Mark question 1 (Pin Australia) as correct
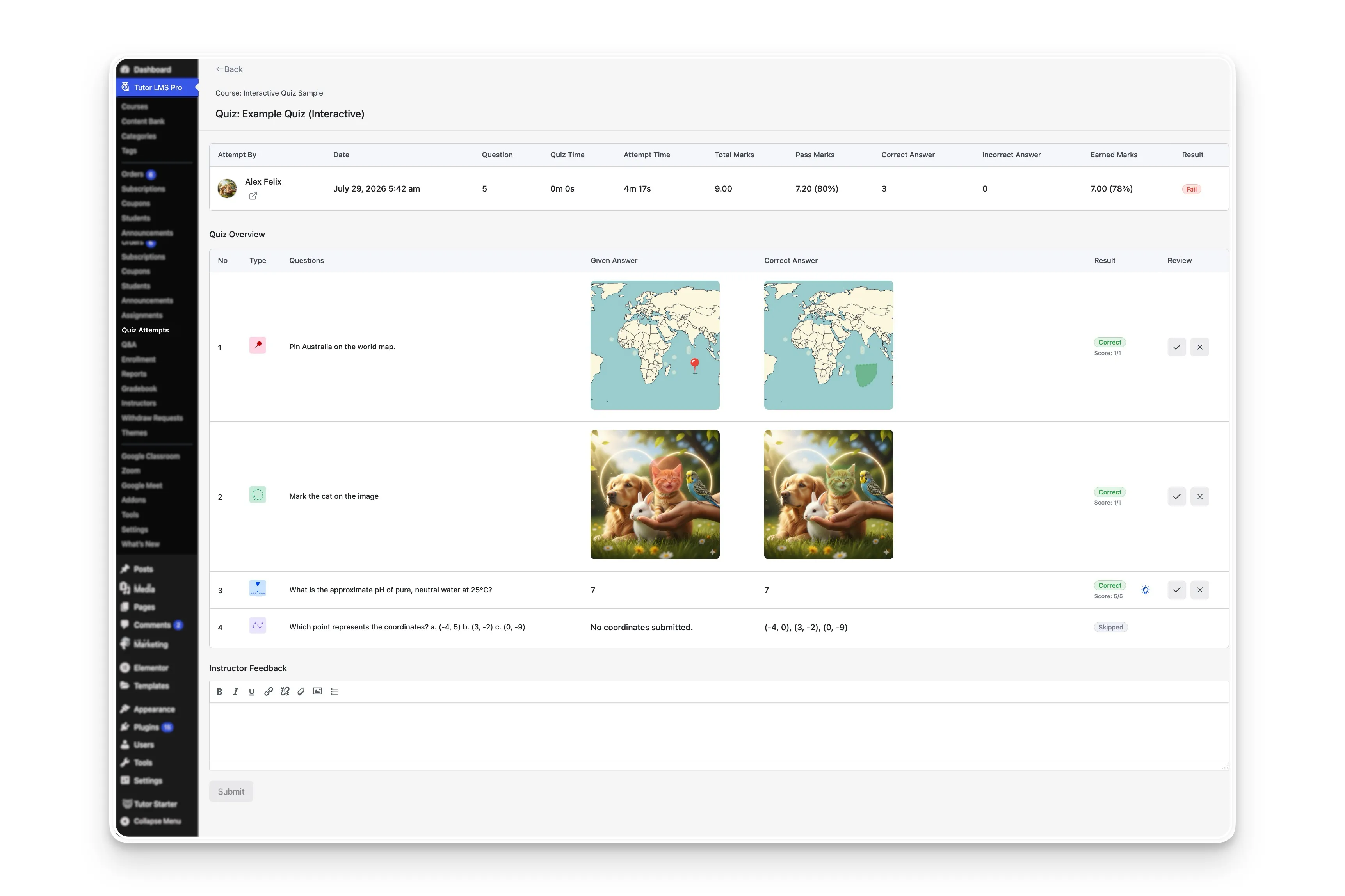Viewport: 1345px width, 896px height. point(1176,347)
